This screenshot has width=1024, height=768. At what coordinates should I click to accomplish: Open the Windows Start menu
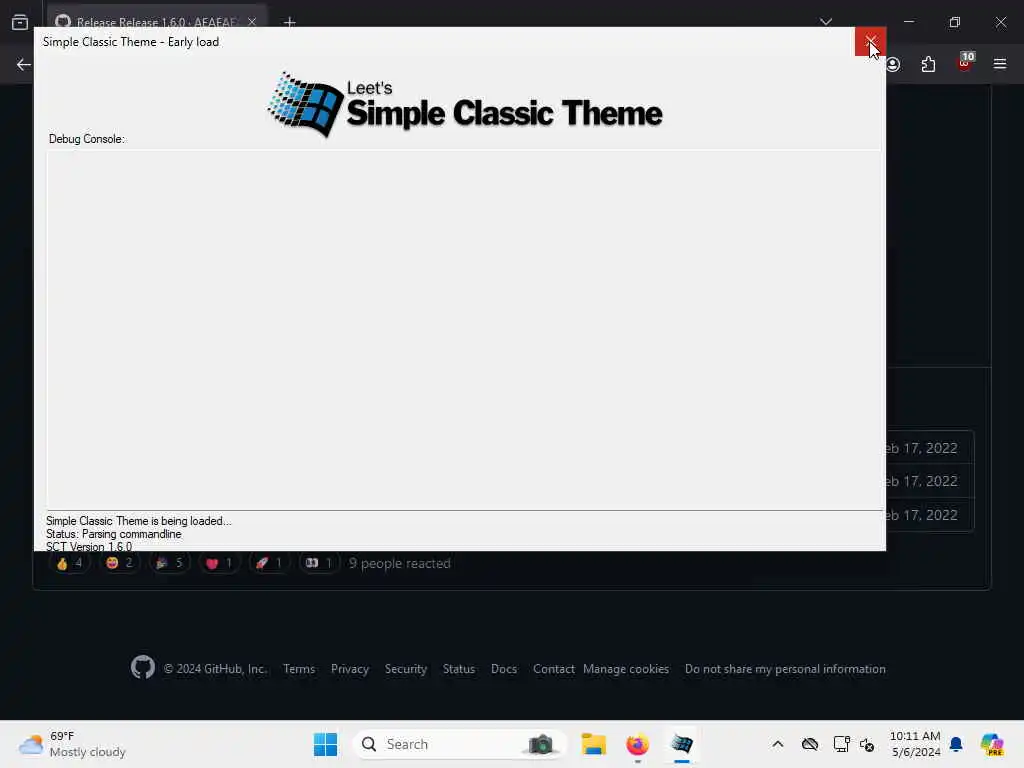coord(325,744)
